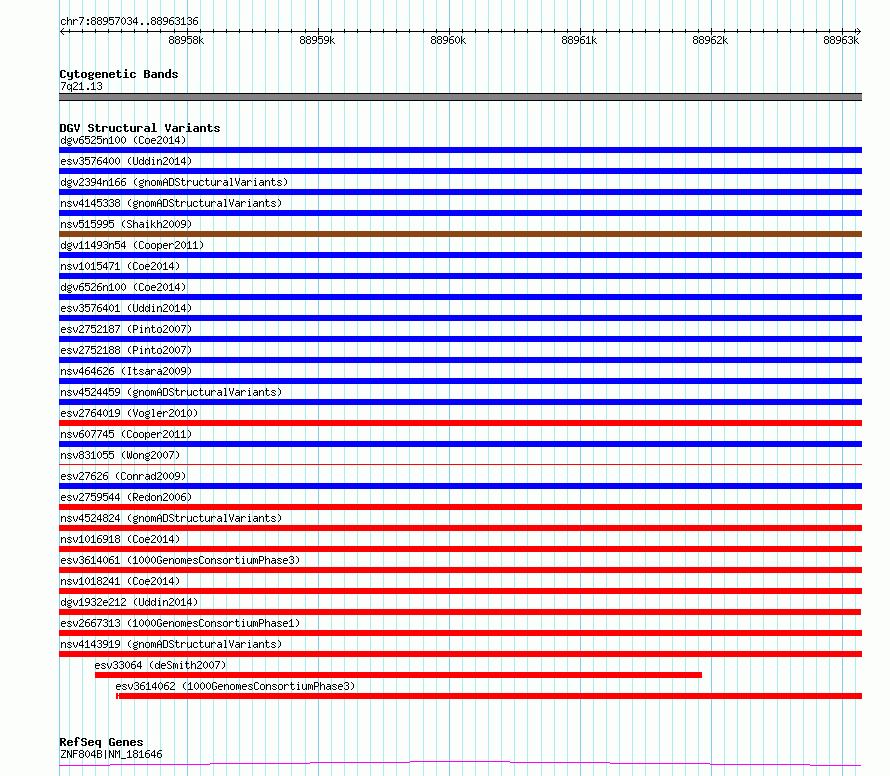The height and width of the screenshot is (776, 890).
Task: Open esv3614062 (1000GenomesConsortiumPhase3) label
Action: click(x=235, y=686)
